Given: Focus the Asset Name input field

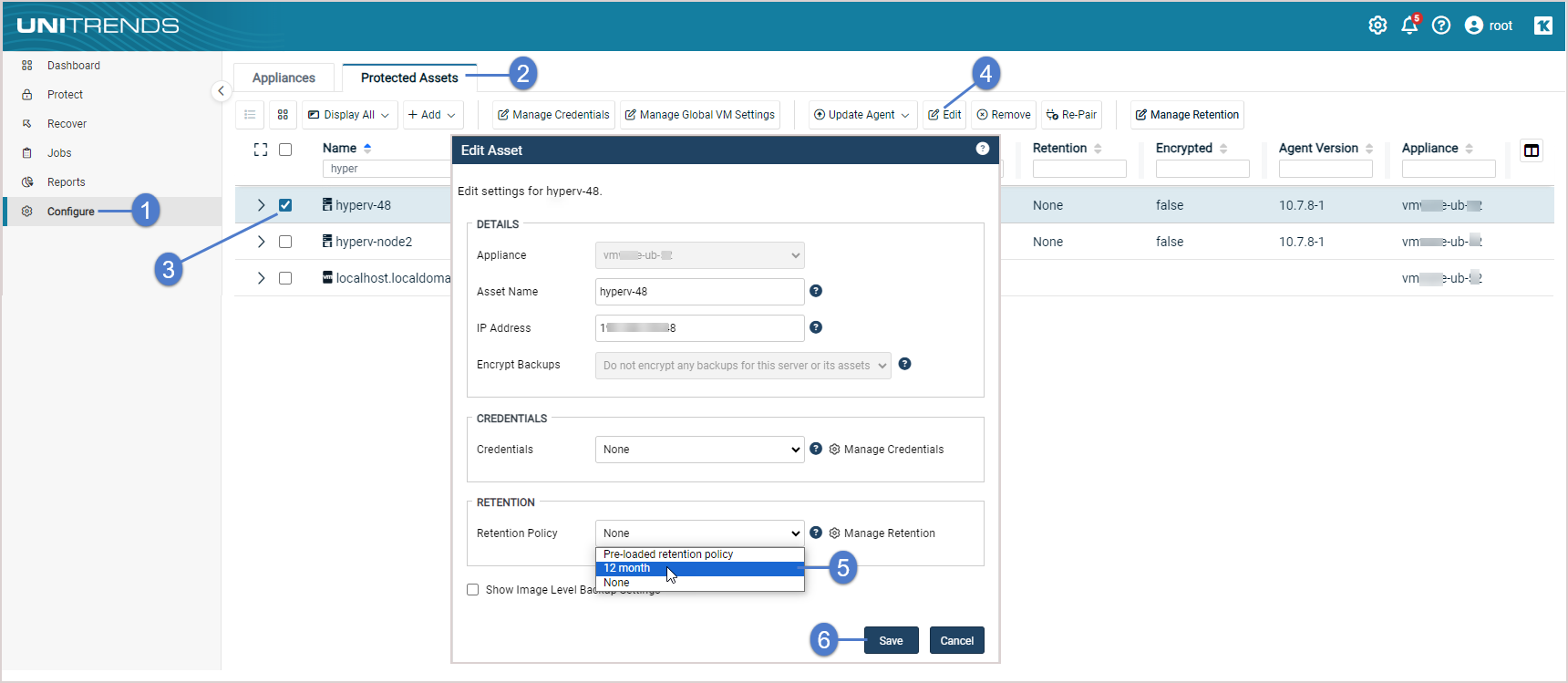Looking at the screenshot, I should (699, 292).
